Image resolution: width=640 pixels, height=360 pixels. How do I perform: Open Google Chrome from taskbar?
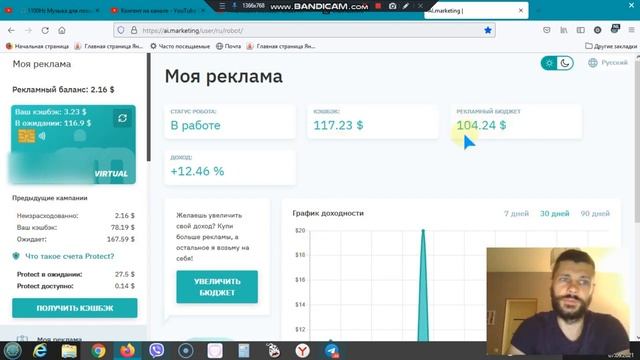(98, 351)
